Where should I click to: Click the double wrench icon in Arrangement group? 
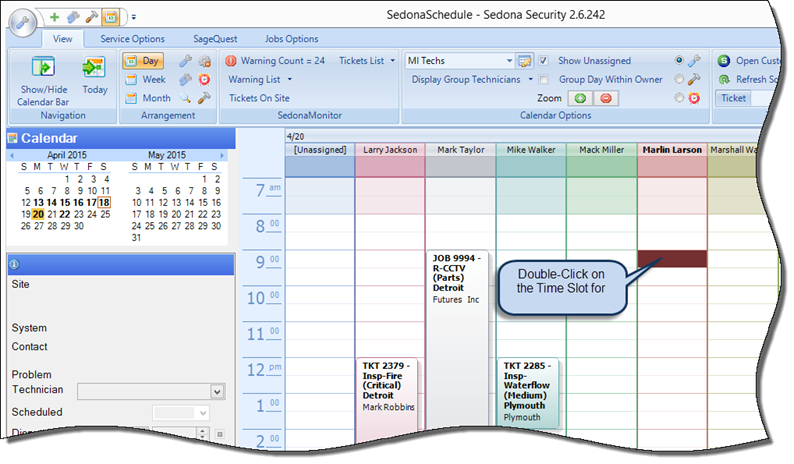[185, 80]
